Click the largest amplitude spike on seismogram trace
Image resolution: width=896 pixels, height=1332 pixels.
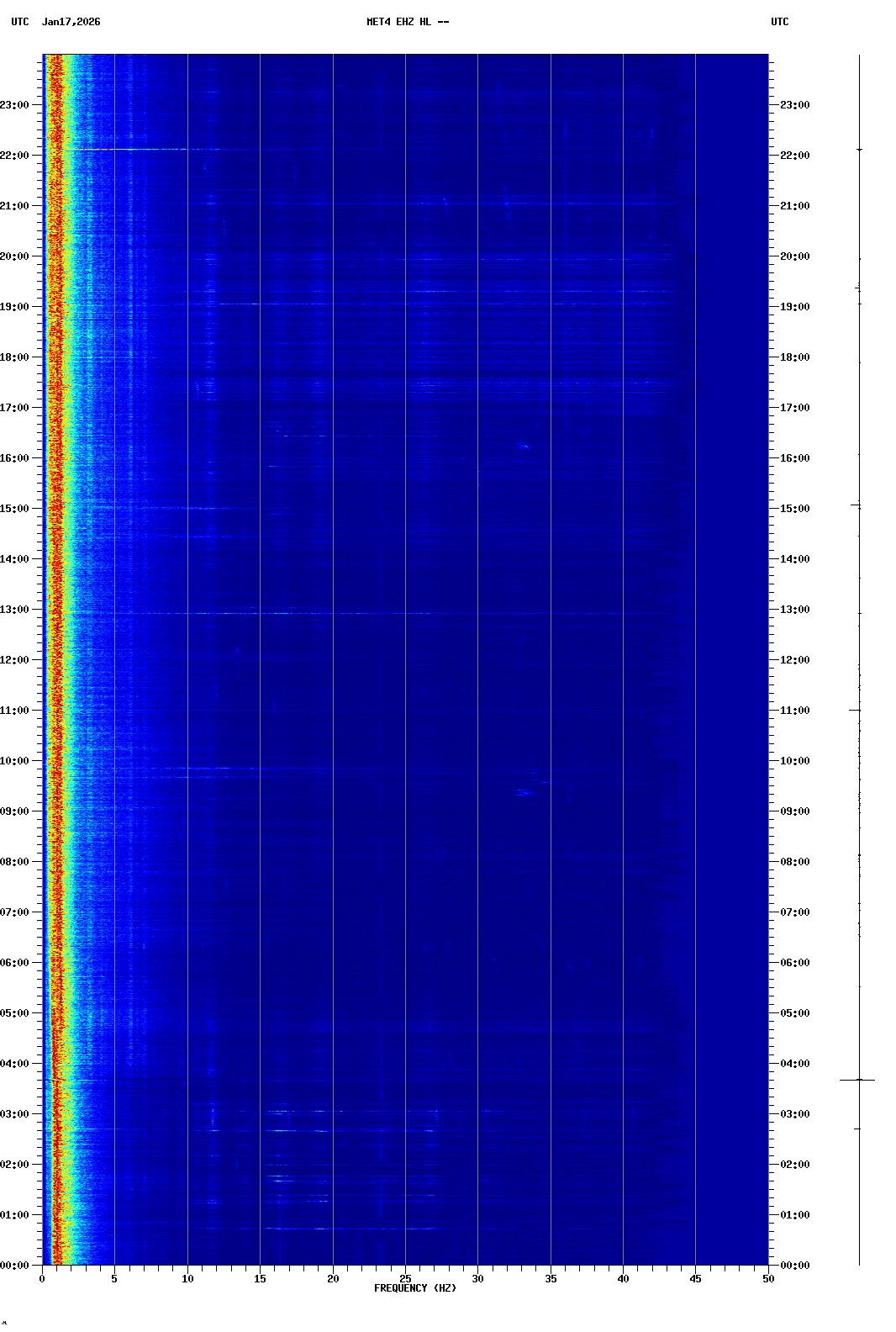(858, 1080)
